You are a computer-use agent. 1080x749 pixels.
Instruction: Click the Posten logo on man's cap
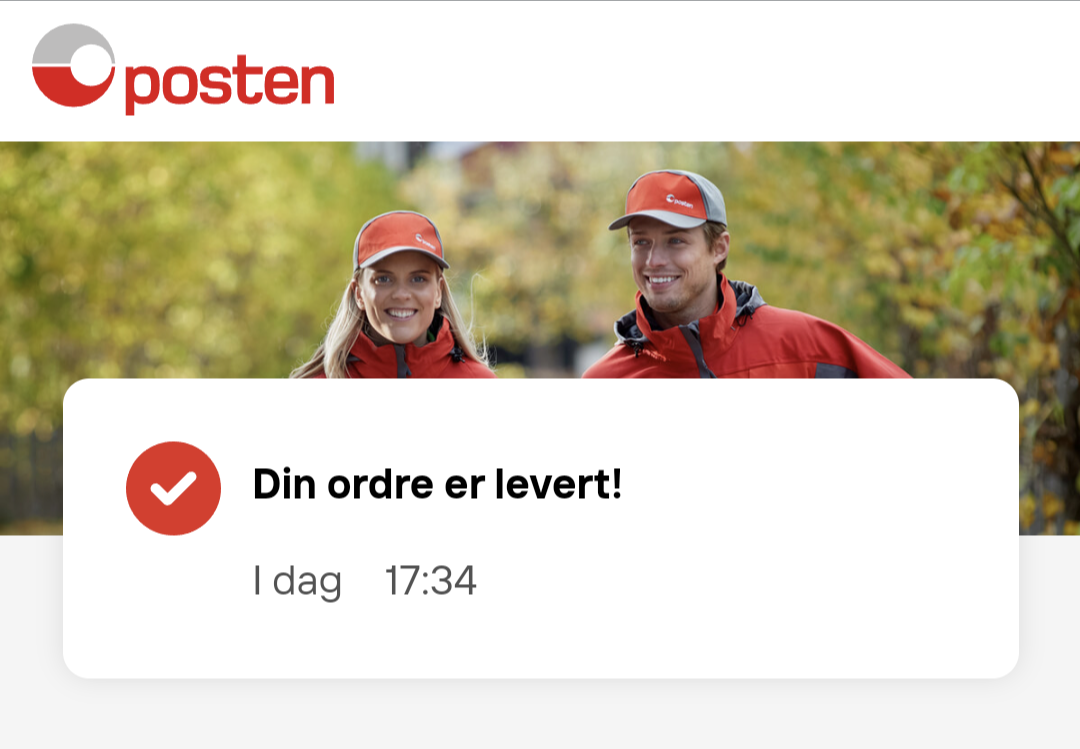click(679, 201)
